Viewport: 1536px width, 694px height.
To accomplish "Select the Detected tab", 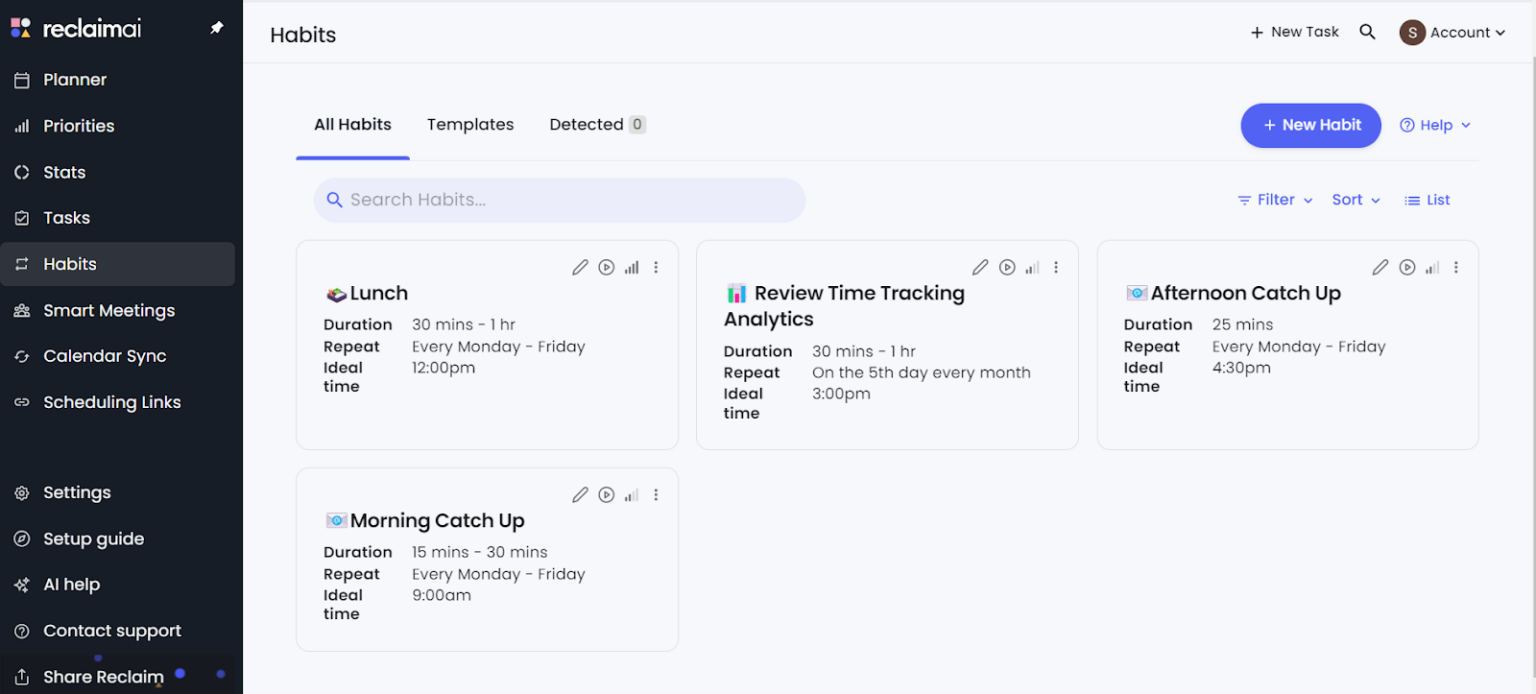I will [586, 124].
